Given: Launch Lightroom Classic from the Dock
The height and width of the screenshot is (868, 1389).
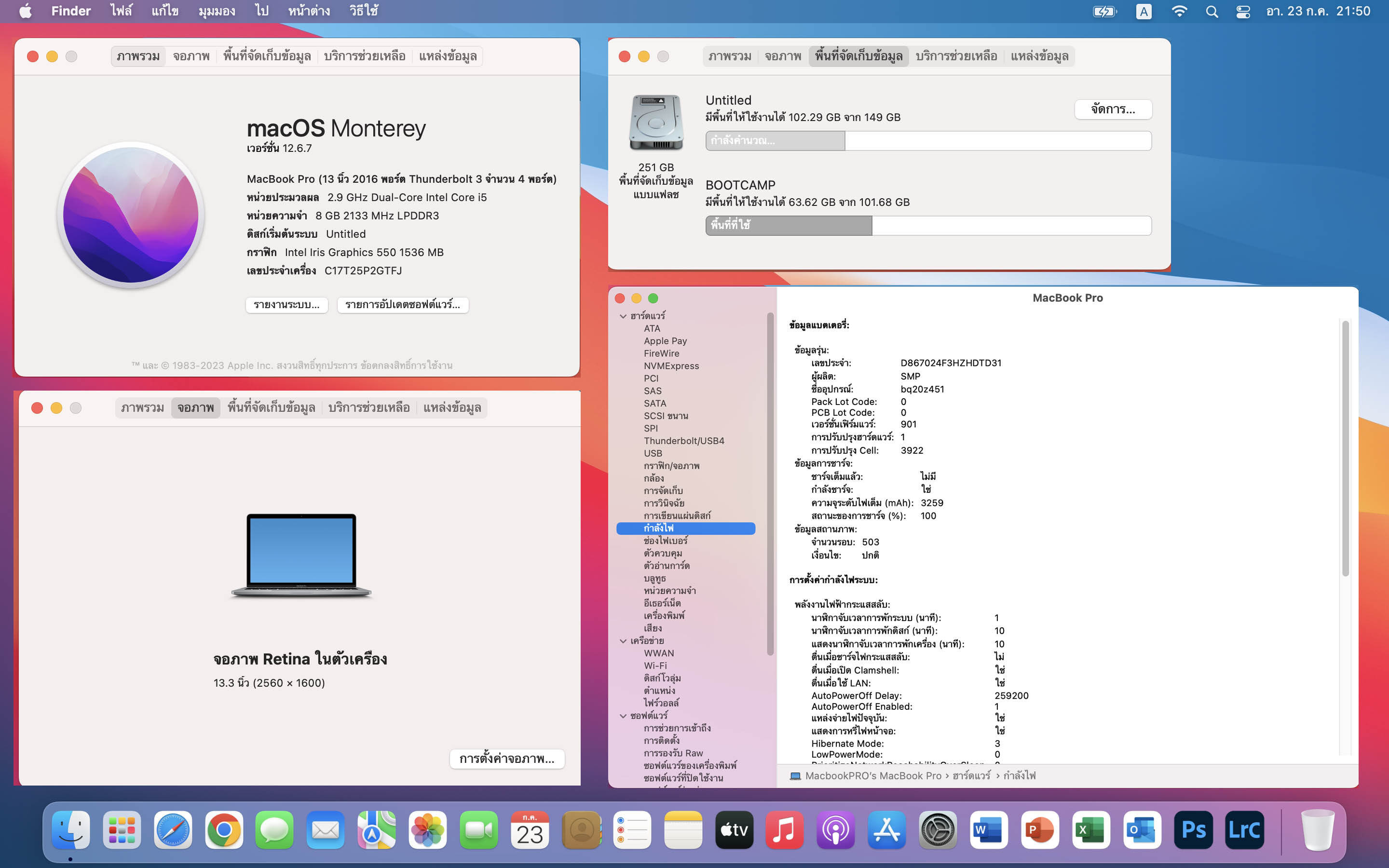Looking at the screenshot, I should point(1244,830).
